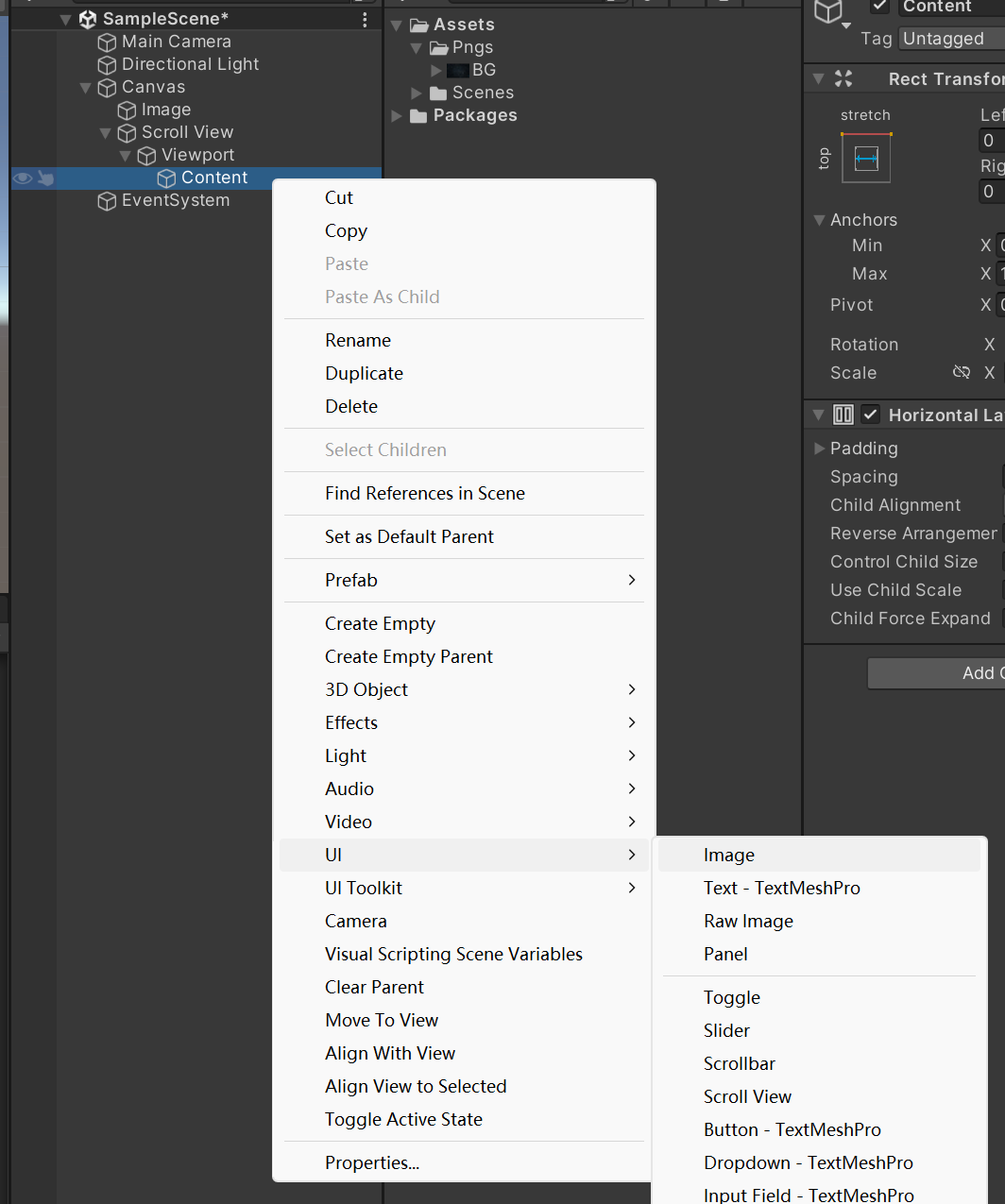The image size is (1005, 1204).
Task: Click the Left offset field in Rect Transform
Action: point(990,140)
